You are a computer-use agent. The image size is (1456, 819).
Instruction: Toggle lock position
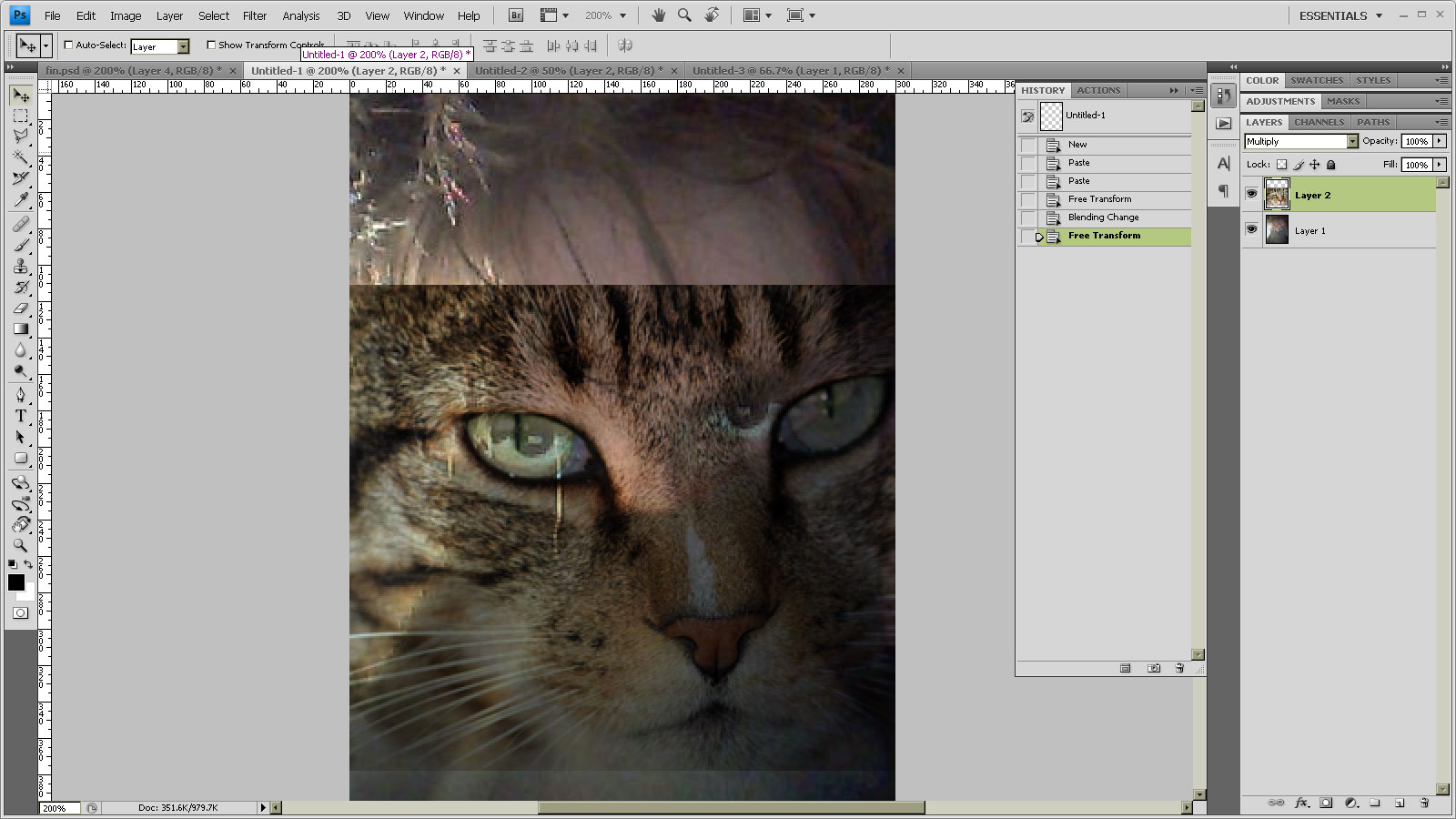[x=1314, y=165]
